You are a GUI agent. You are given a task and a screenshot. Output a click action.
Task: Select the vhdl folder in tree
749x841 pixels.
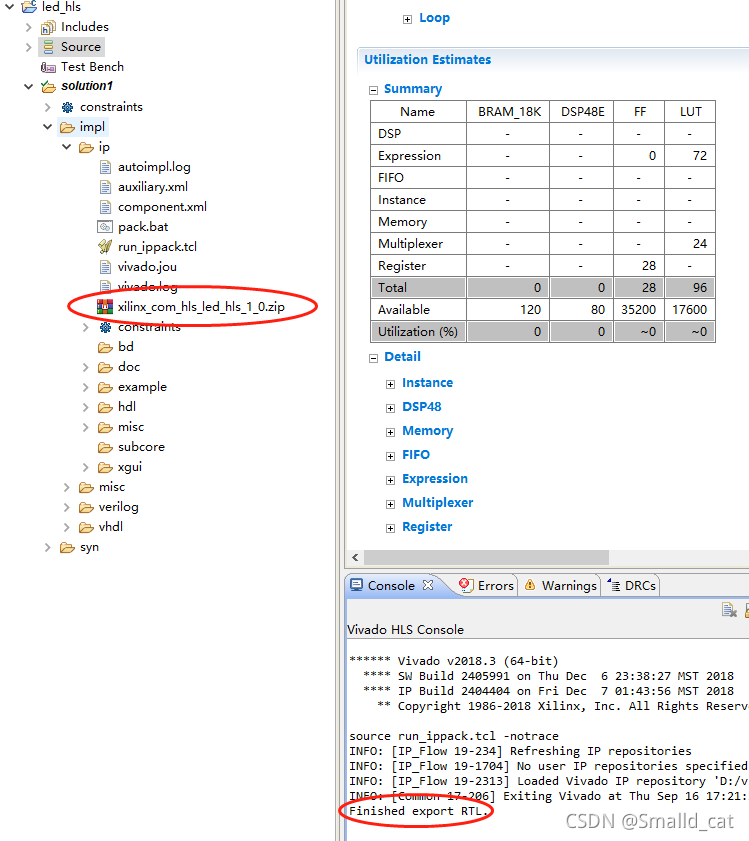(111, 527)
